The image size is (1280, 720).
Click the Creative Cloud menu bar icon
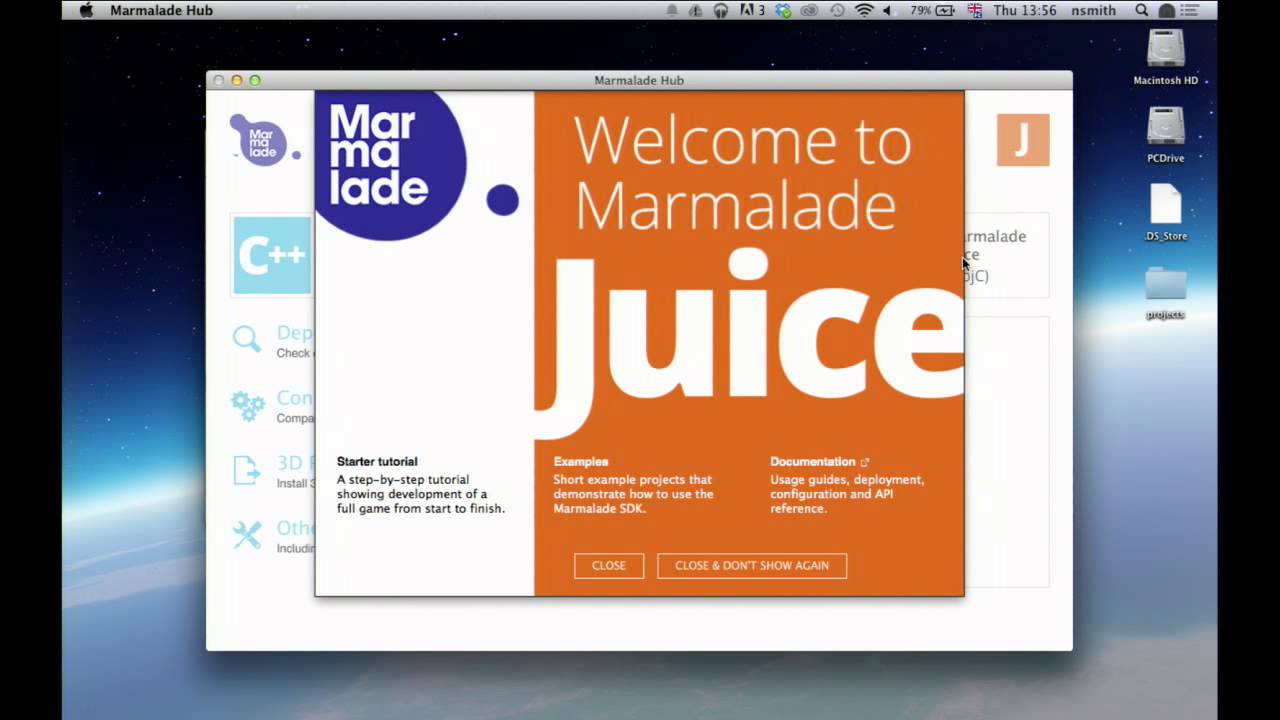click(x=810, y=10)
